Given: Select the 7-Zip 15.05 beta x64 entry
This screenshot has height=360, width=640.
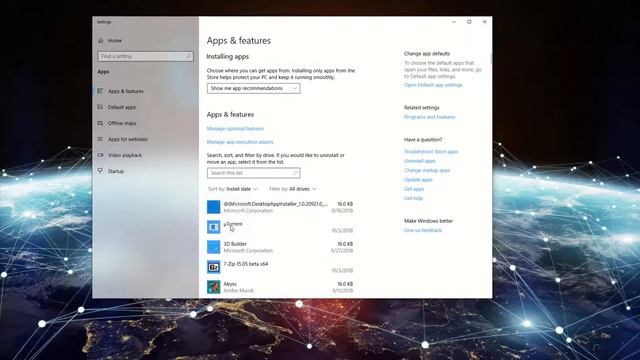Looking at the screenshot, I should coord(246,264).
